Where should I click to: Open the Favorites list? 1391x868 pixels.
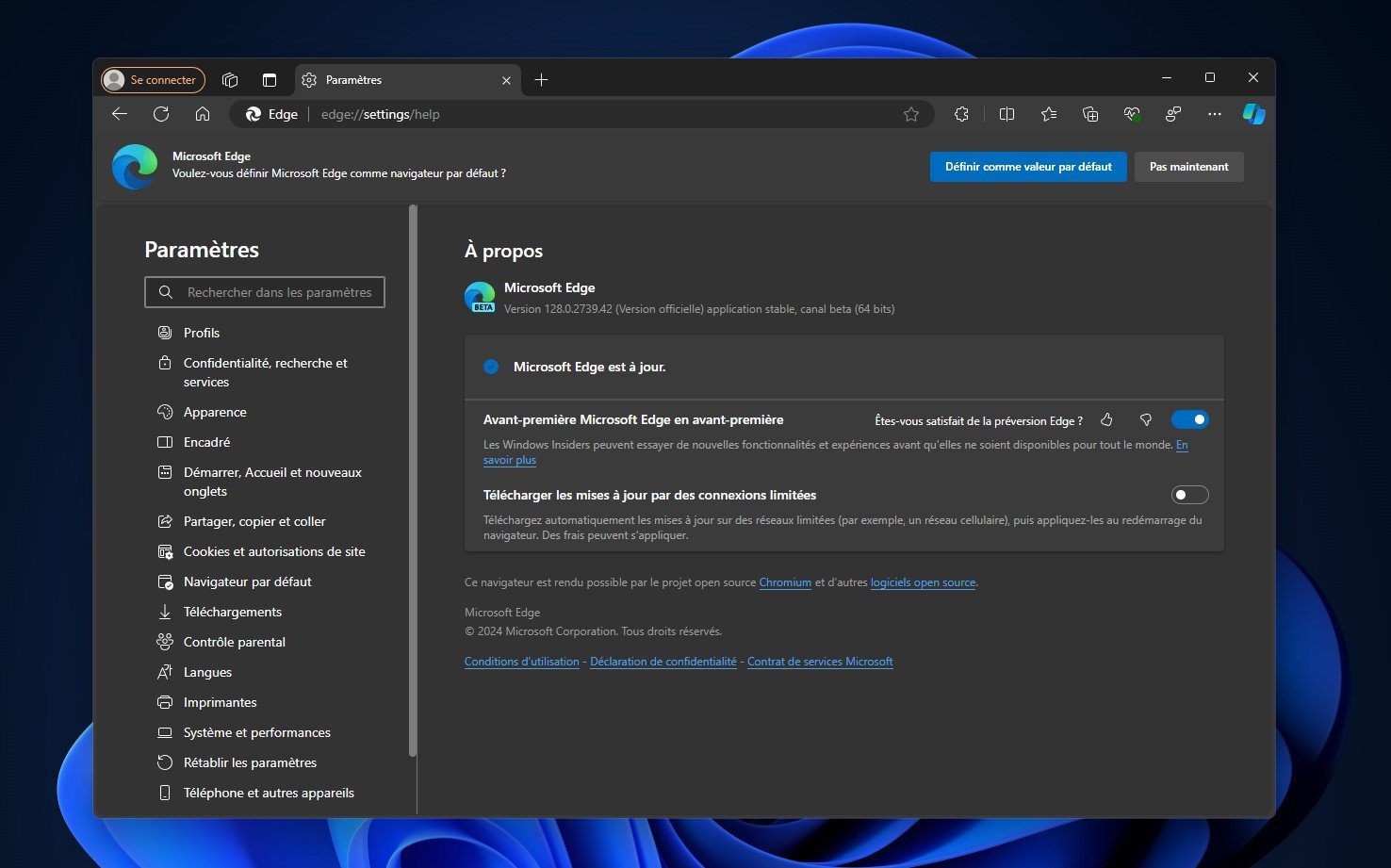click(1049, 113)
